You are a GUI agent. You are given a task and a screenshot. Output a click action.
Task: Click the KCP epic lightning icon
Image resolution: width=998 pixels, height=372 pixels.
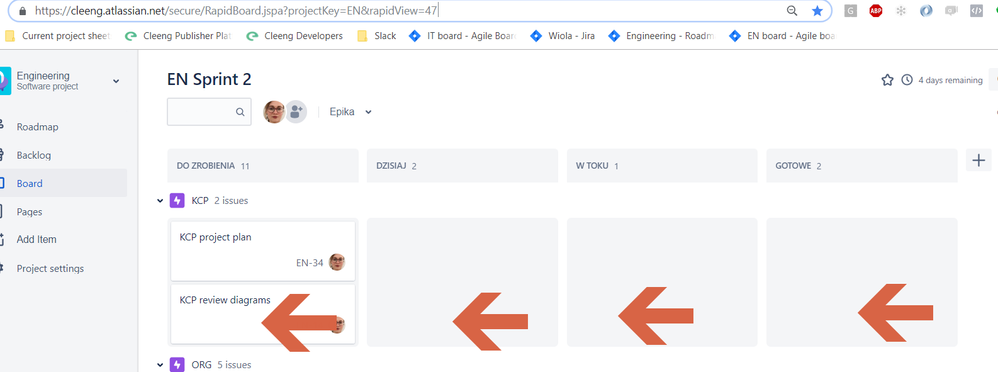177,201
